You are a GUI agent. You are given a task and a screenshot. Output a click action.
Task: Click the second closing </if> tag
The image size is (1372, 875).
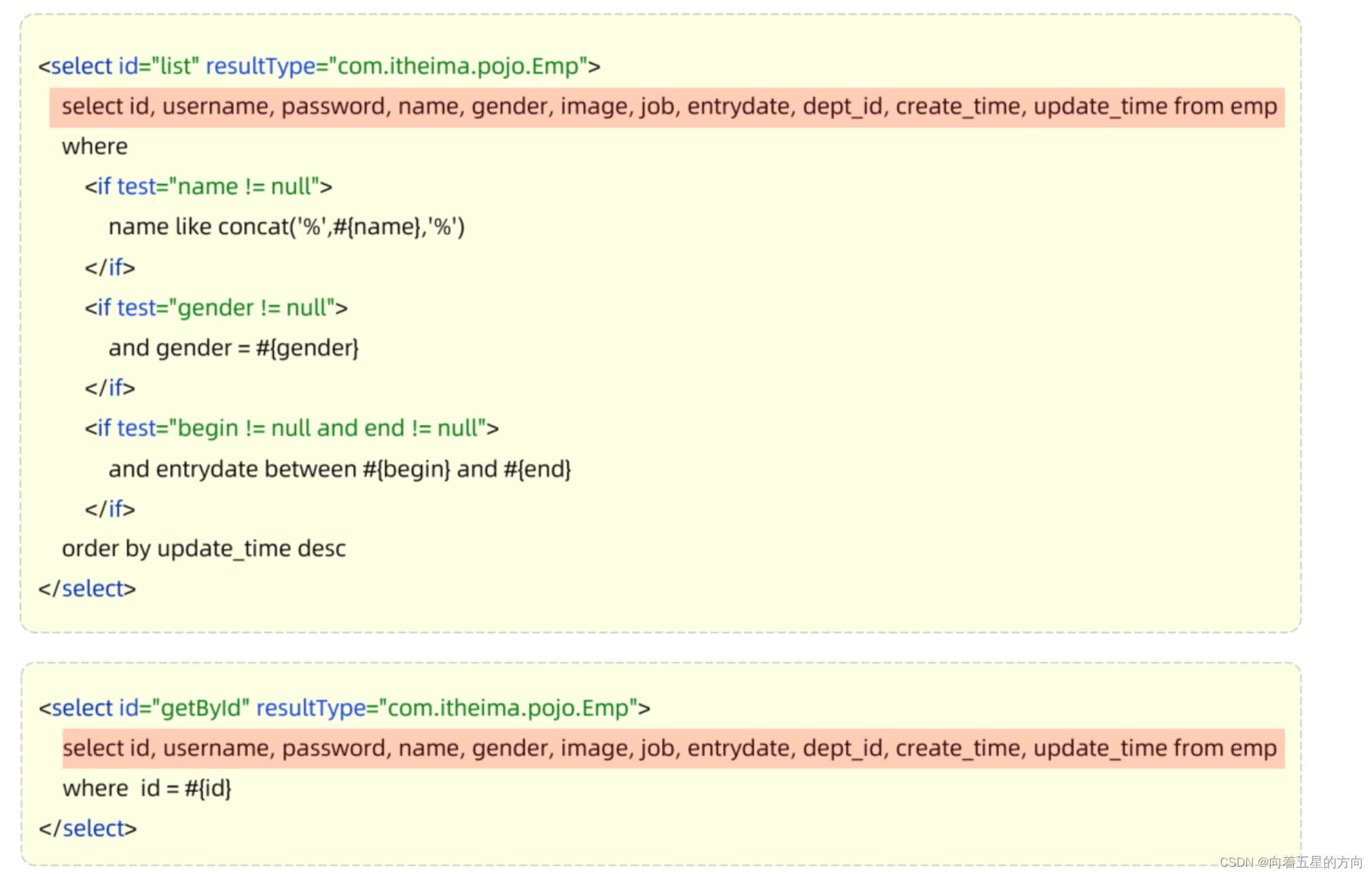[110, 388]
